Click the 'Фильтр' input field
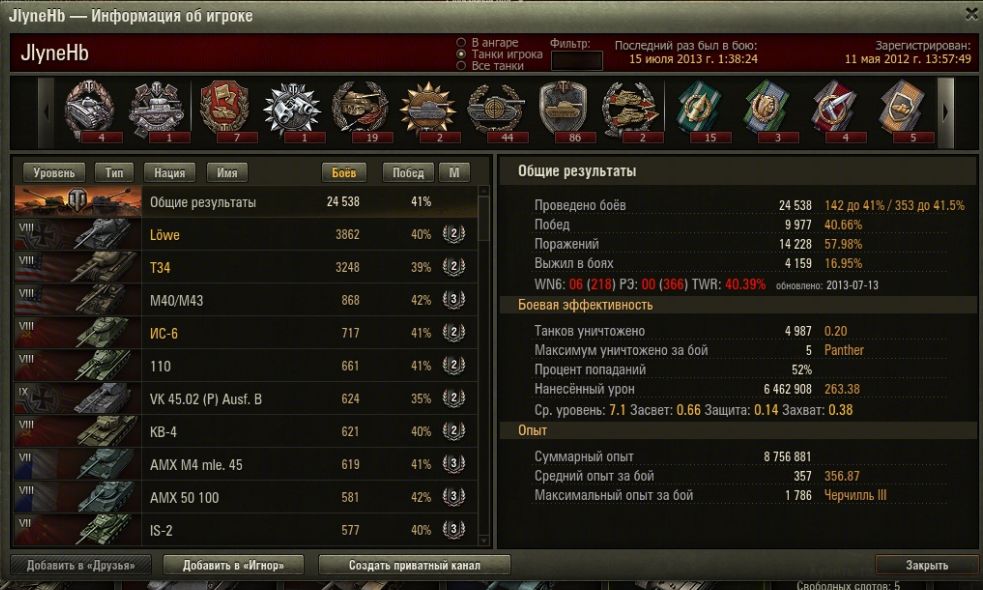The height and width of the screenshot is (590, 983). (576, 61)
